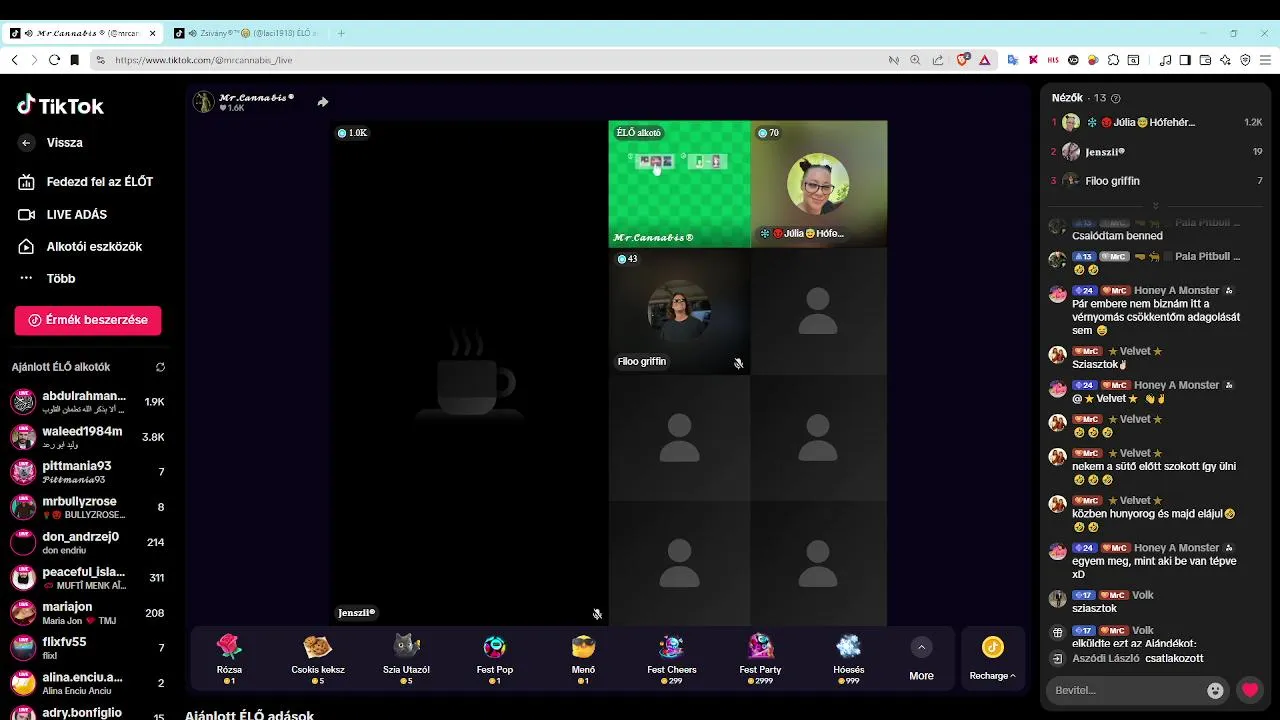Open browser zoom magnifier icon
Viewport: 1280px width, 720px height.
(915, 60)
